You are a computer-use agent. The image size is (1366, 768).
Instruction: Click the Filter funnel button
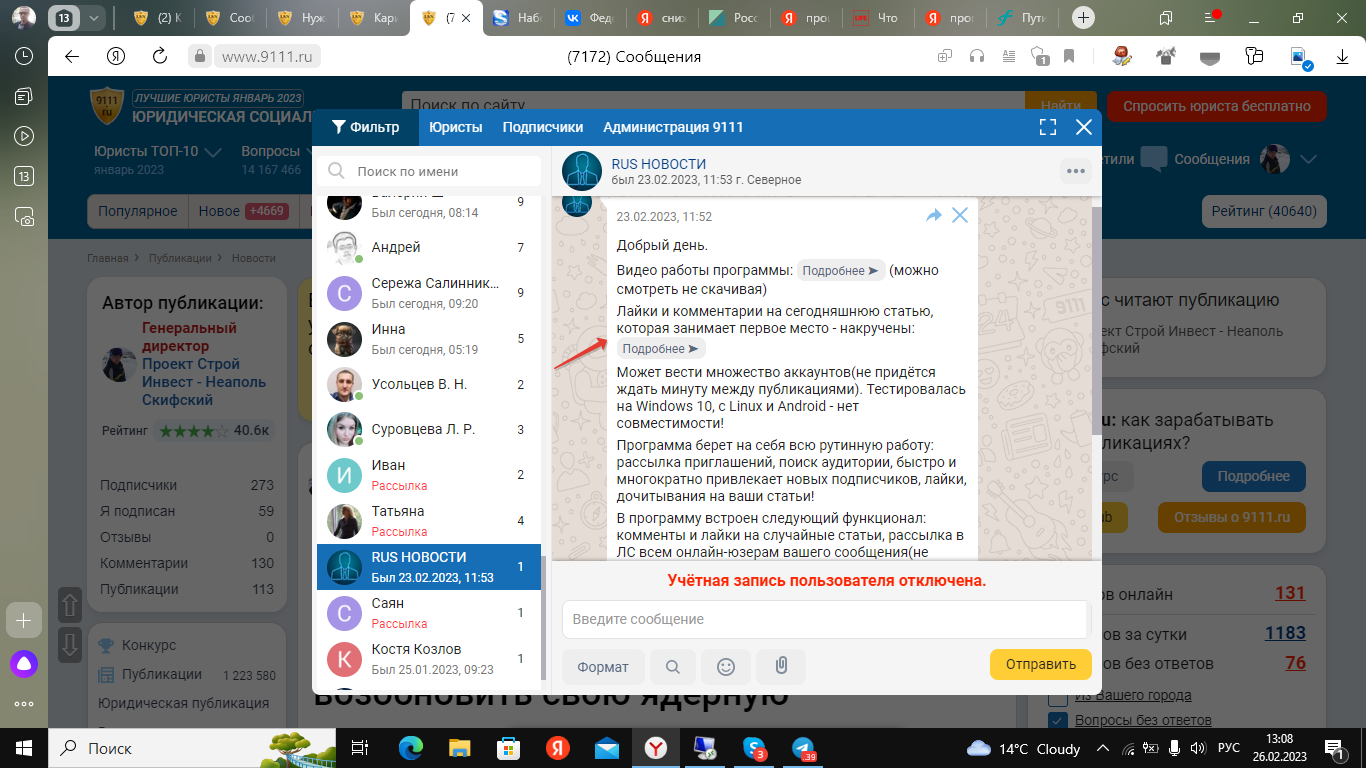tap(365, 127)
